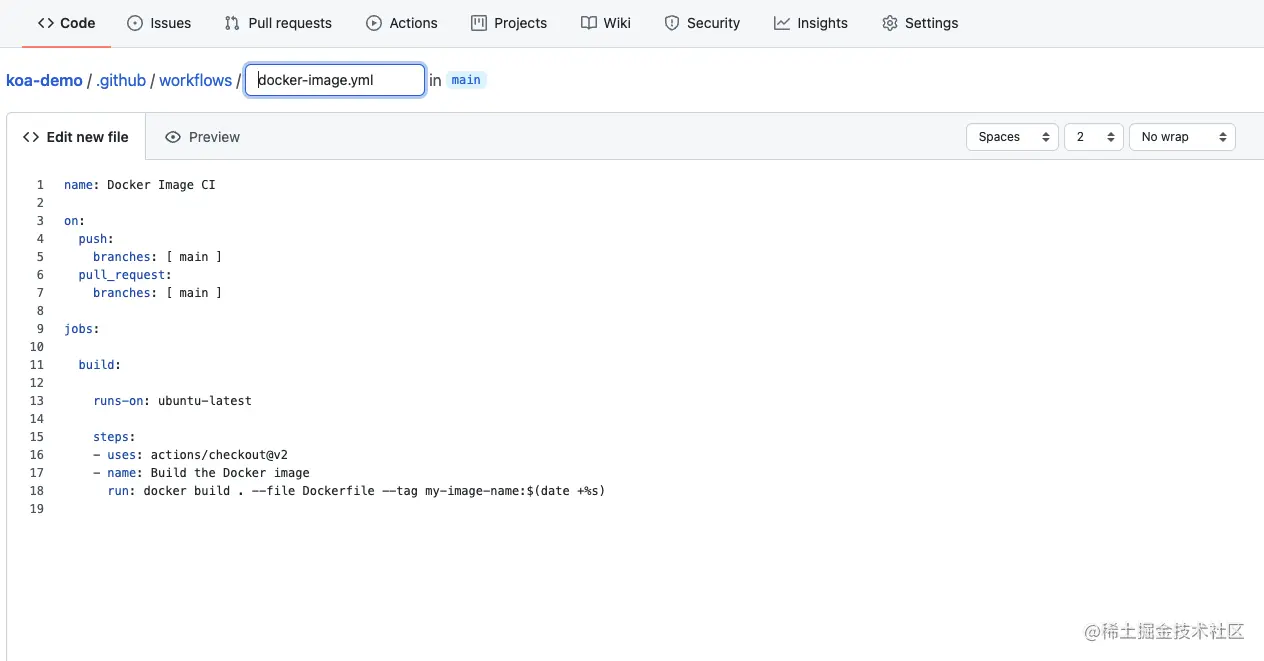Open Actions using the play-circle icon
This screenshot has height=661, width=1264.
coord(374,22)
